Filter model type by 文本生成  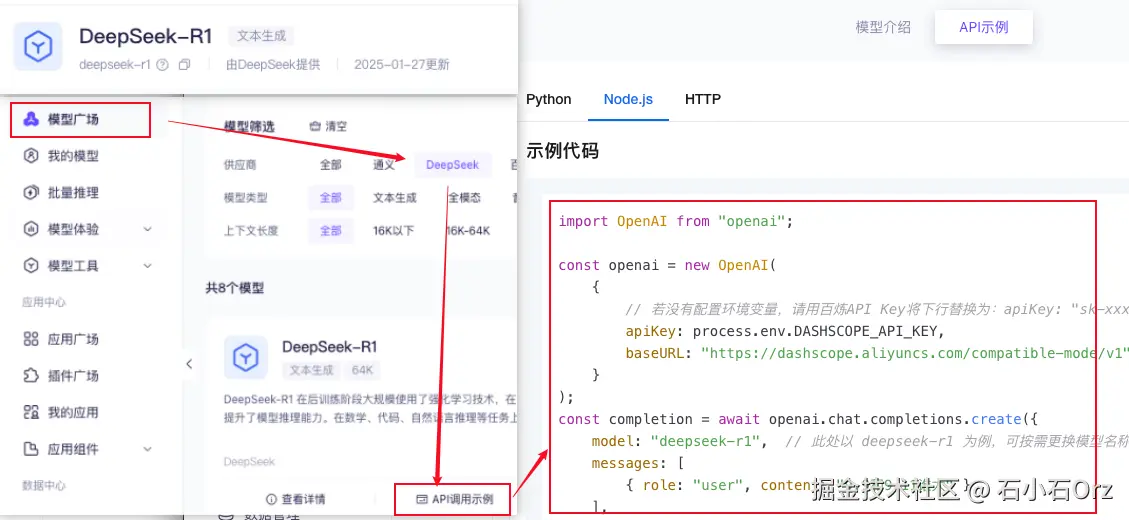coord(395,198)
